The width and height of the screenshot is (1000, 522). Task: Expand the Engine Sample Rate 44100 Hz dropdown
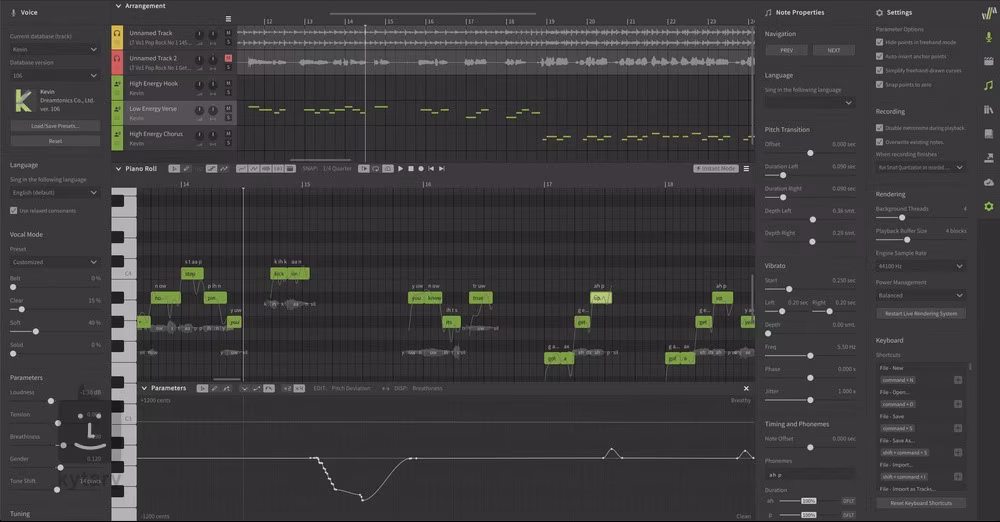point(920,266)
